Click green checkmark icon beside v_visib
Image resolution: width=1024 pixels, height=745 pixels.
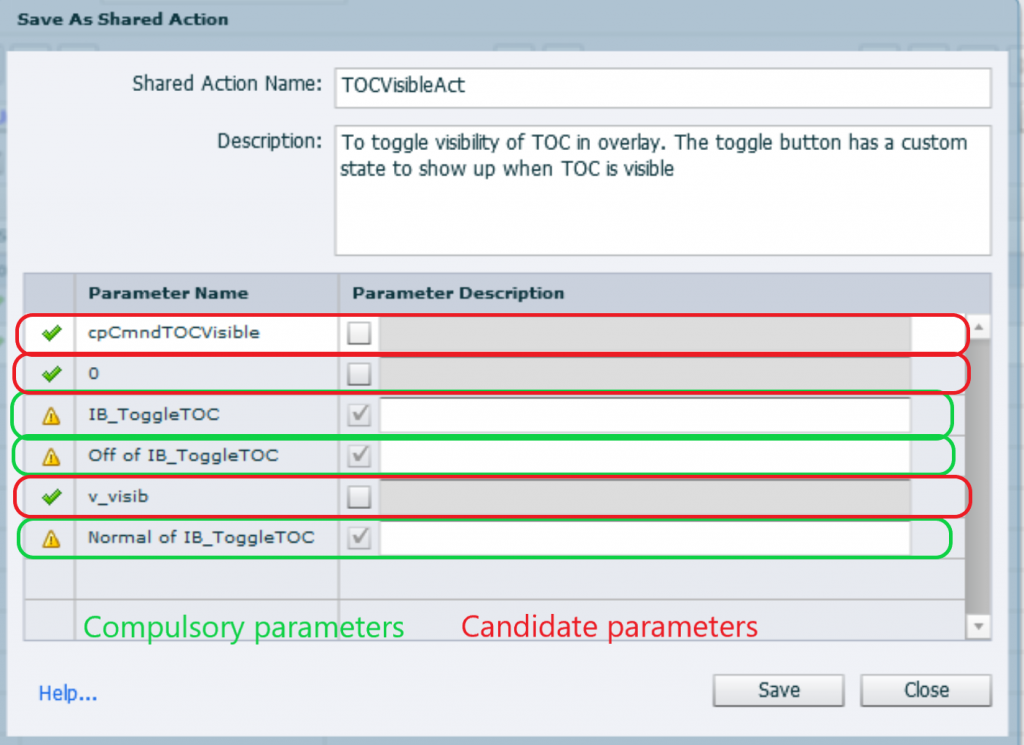pos(51,497)
